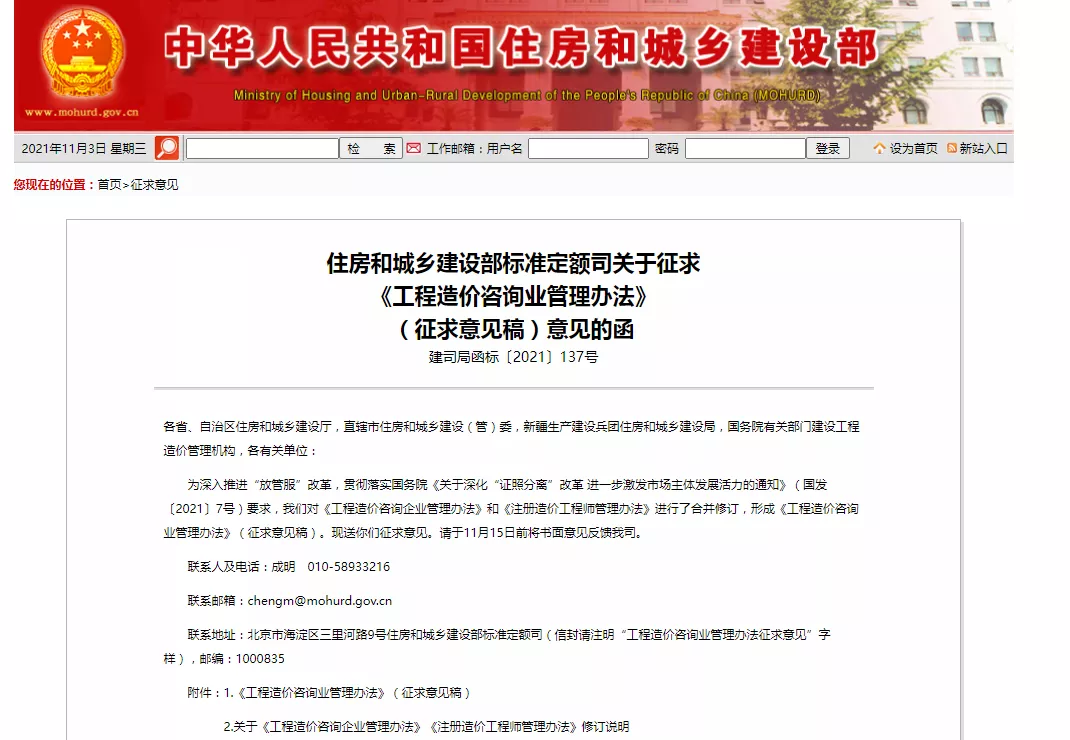Focus the 密码 password field
The width and height of the screenshot is (1070, 740).
pyautogui.click(x=745, y=149)
